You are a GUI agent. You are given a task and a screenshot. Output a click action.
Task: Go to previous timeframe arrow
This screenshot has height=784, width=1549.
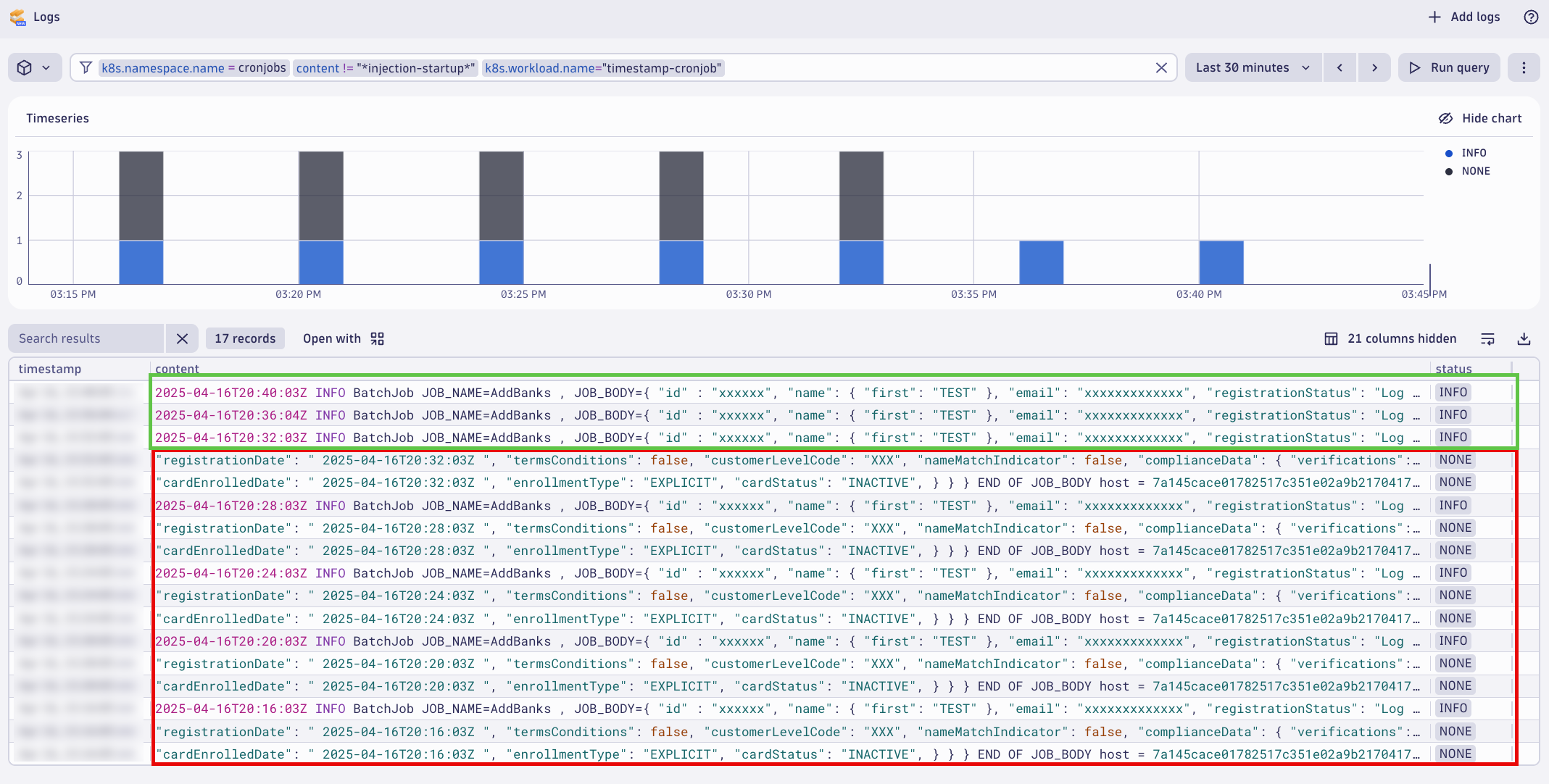coord(1340,67)
